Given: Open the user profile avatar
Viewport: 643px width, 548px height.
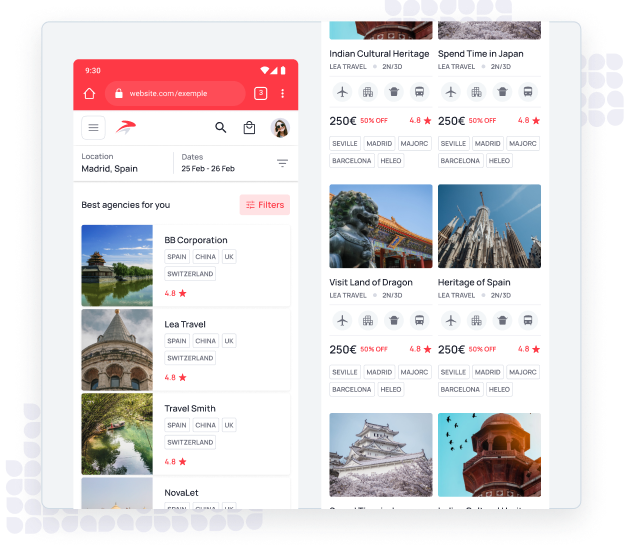Looking at the screenshot, I should pyautogui.click(x=280, y=128).
